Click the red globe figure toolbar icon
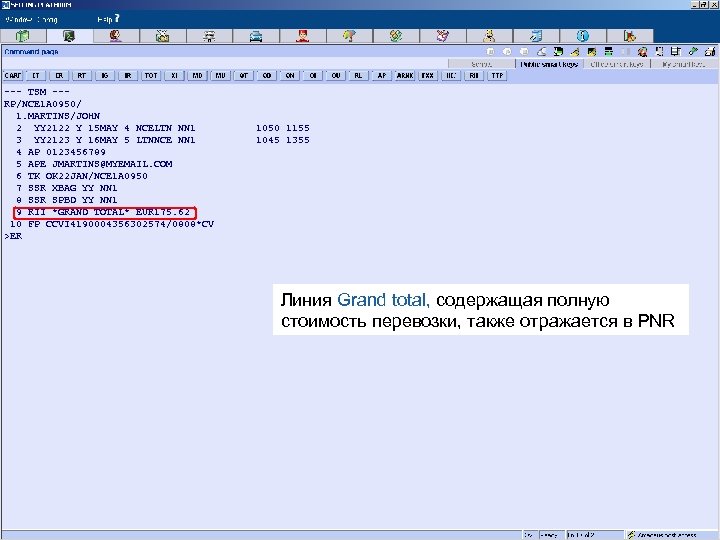 pos(642,51)
